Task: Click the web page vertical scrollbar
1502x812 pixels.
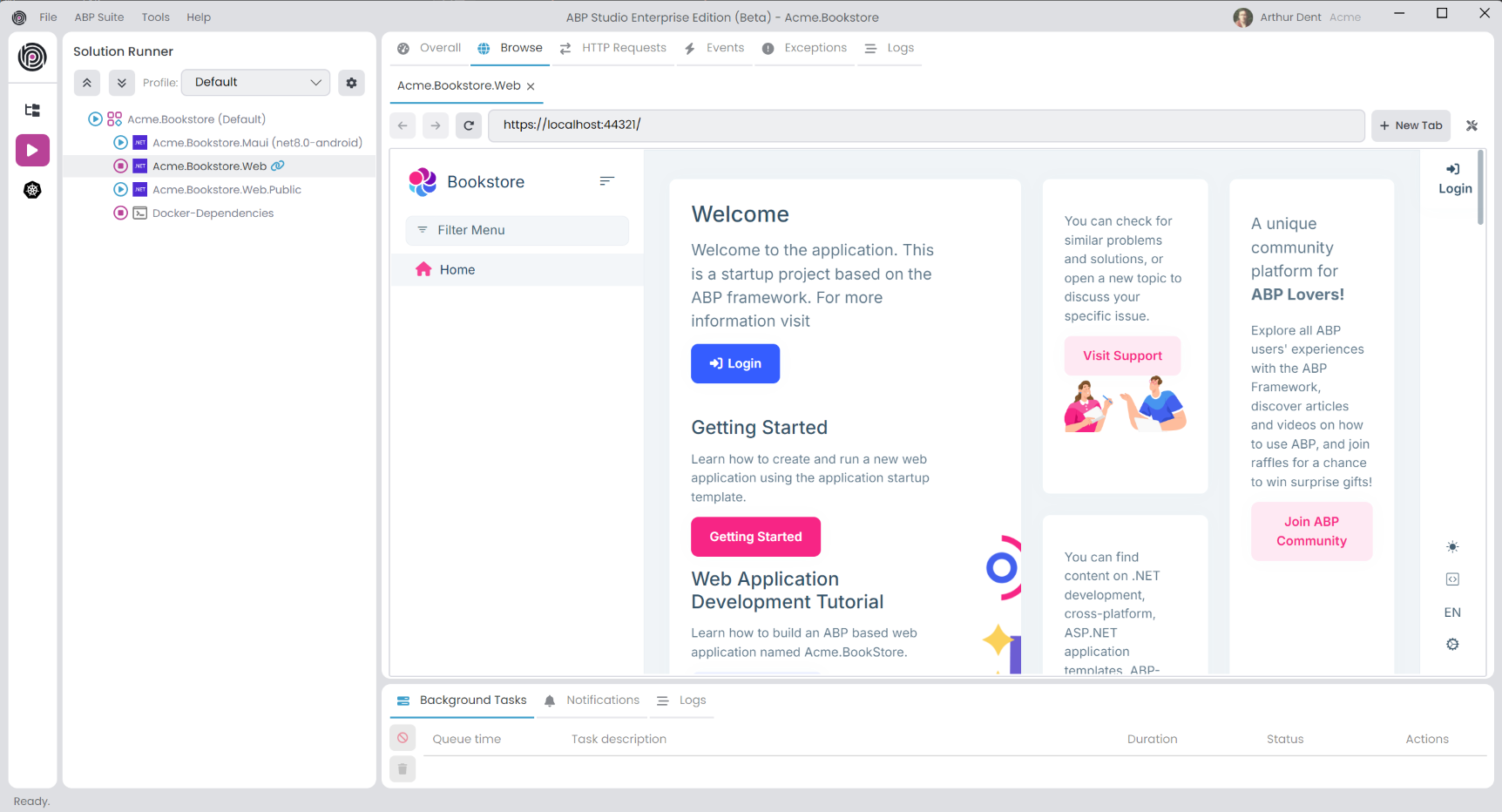Action: (x=1480, y=188)
